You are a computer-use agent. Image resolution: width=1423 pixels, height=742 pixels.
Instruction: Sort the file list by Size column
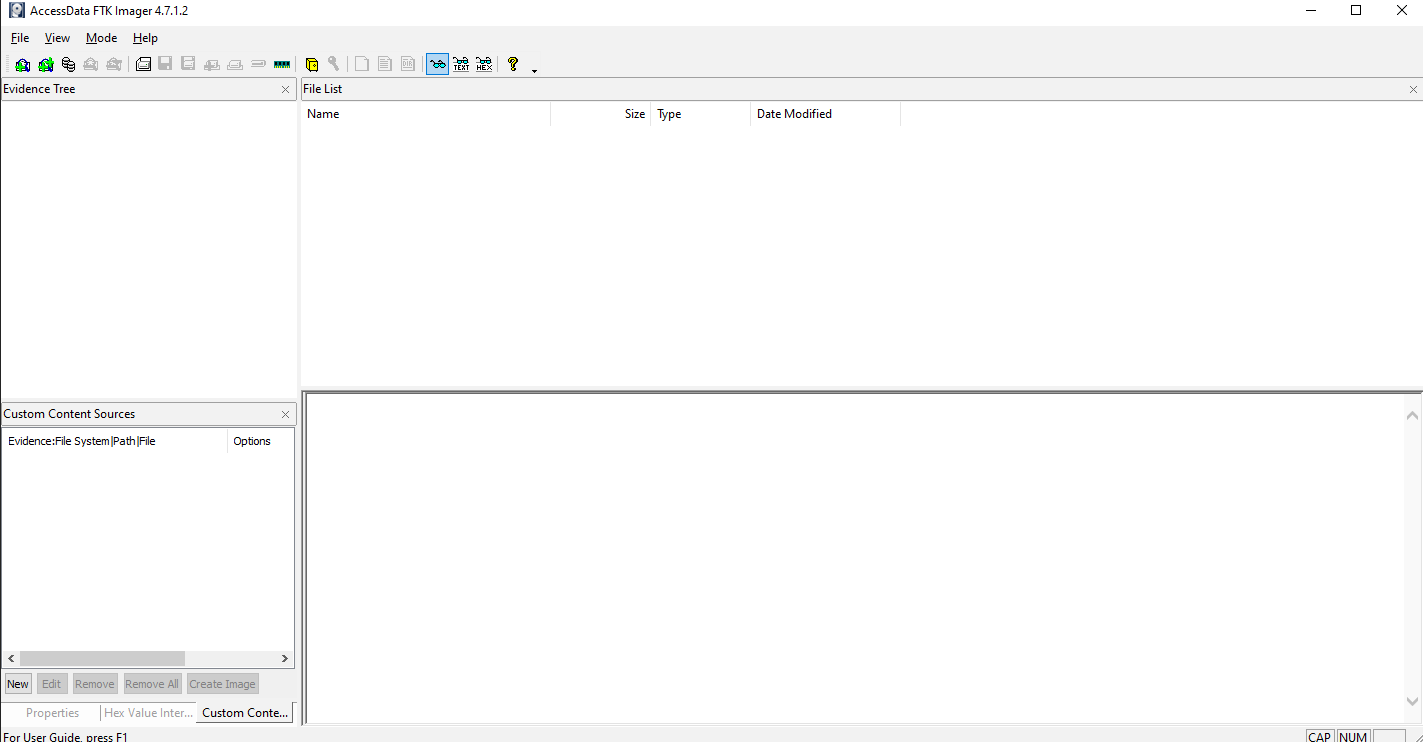pos(601,114)
